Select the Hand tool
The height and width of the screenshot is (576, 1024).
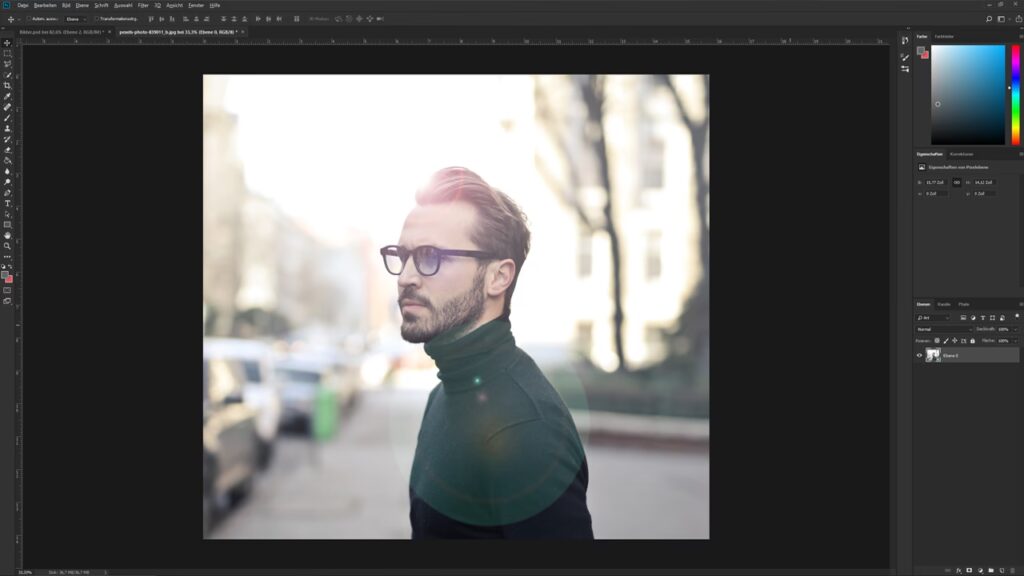coord(7,235)
